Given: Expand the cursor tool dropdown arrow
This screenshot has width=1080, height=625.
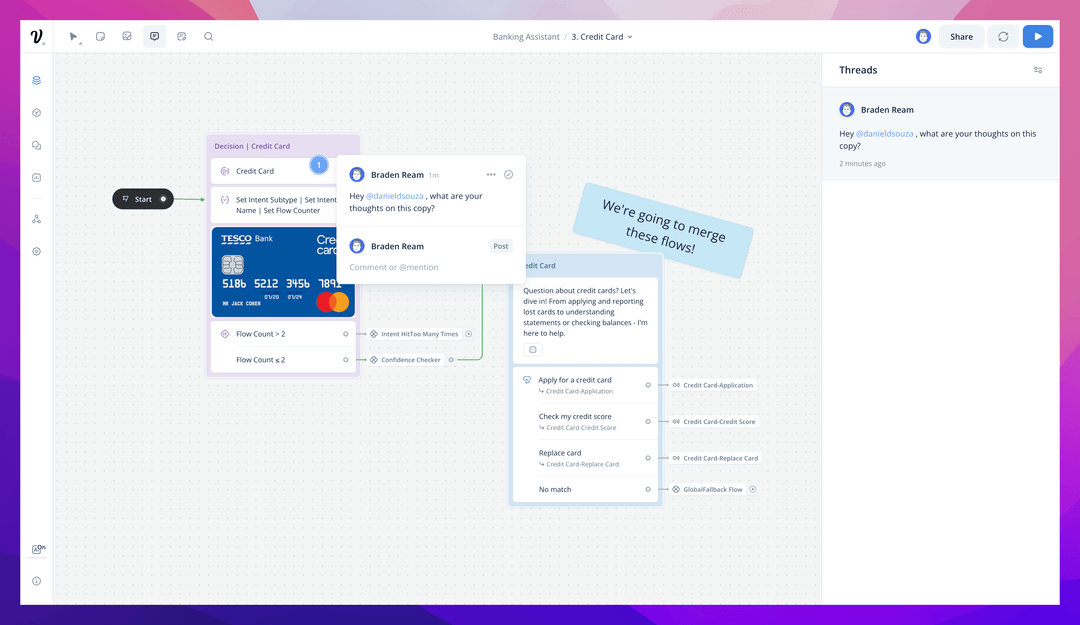Looking at the screenshot, I should pyautogui.click(x=81, y=43).
